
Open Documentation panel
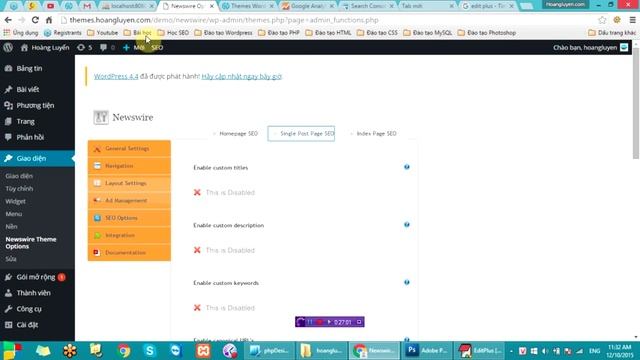(x=129, y=253)
